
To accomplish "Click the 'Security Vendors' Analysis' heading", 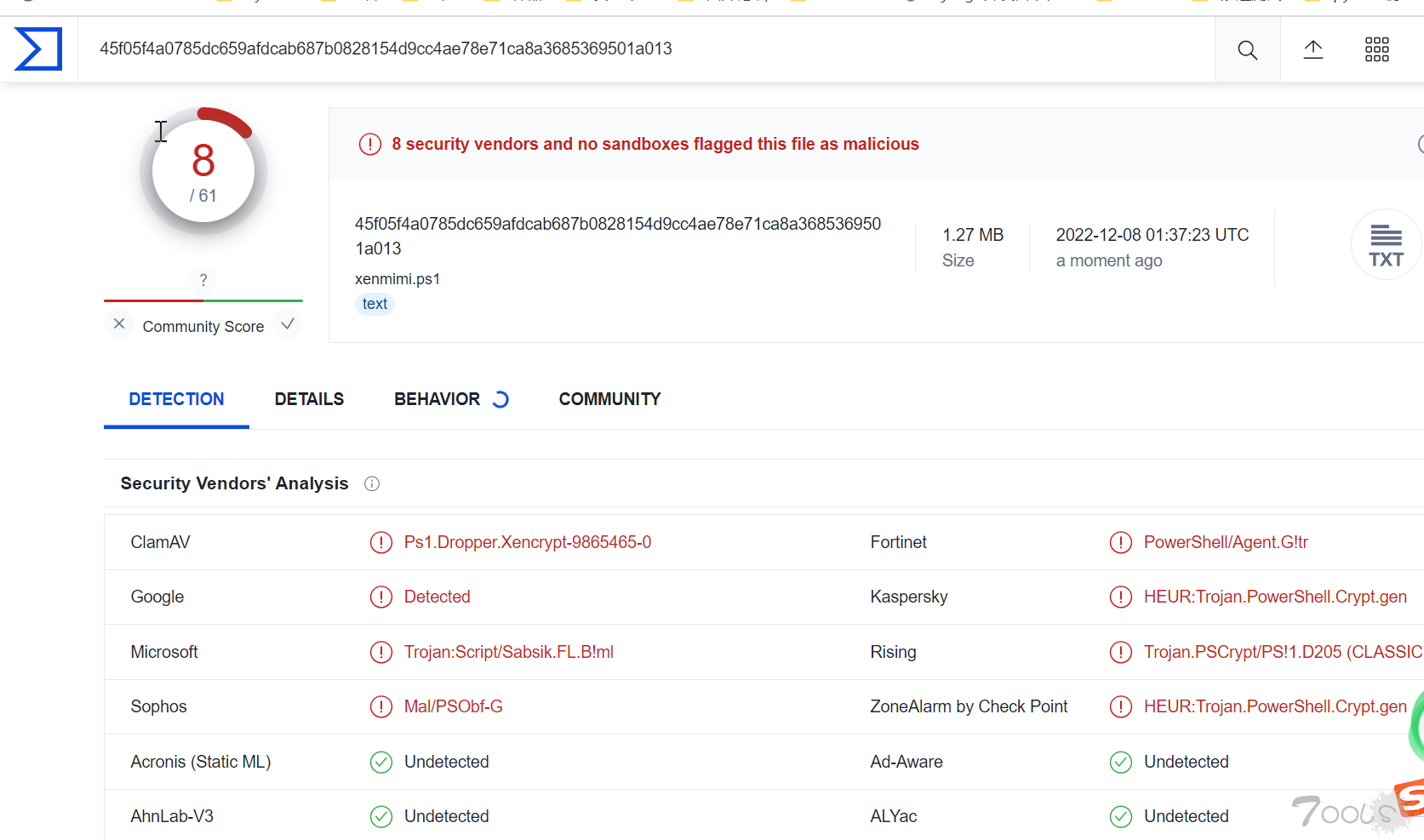I will (234, 483).
